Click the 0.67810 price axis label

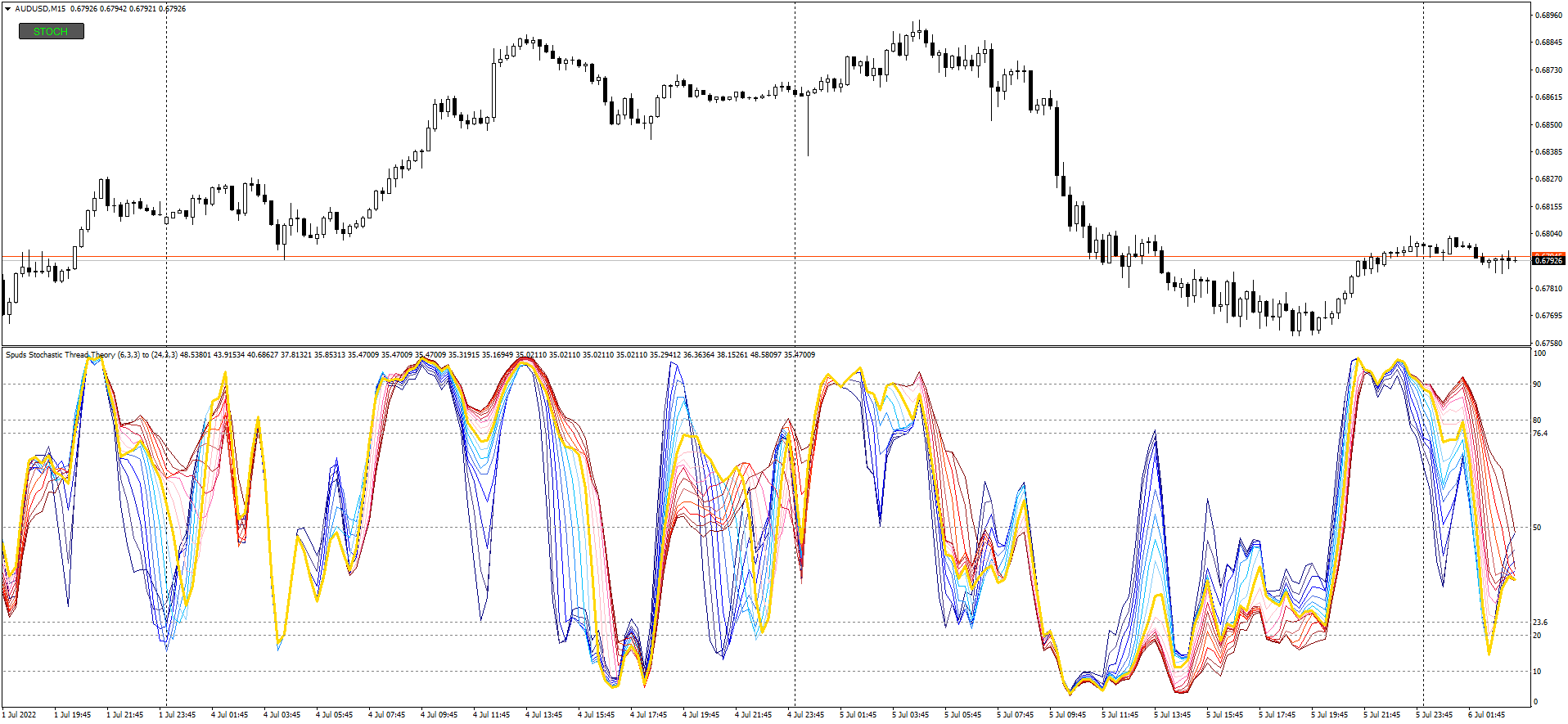pyautogui.click(x=1548, y=289)
